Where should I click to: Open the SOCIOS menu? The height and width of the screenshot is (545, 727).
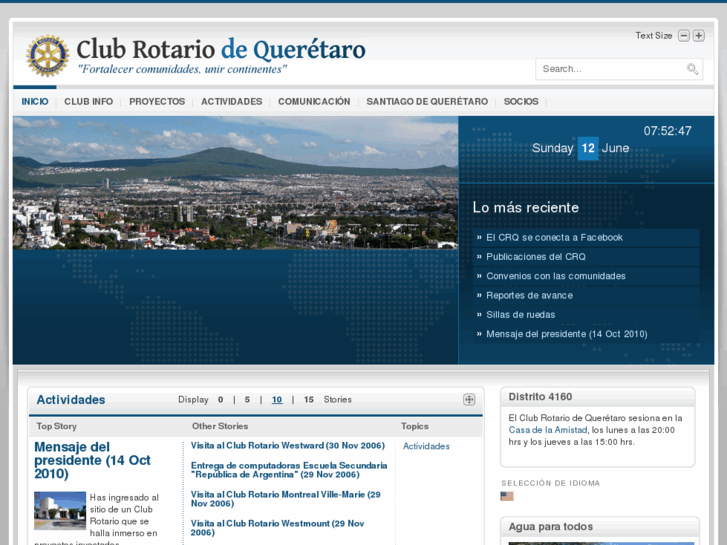pos(521,102)
